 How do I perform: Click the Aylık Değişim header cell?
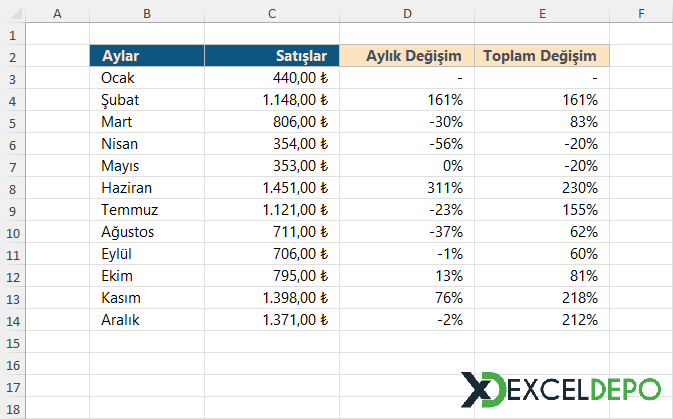coord(406,56)
